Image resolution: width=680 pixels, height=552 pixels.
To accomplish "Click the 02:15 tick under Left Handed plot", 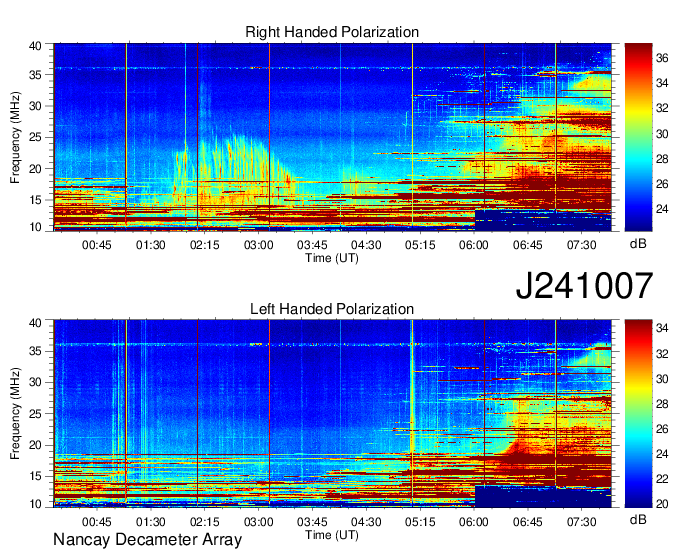I will [205, 522].
